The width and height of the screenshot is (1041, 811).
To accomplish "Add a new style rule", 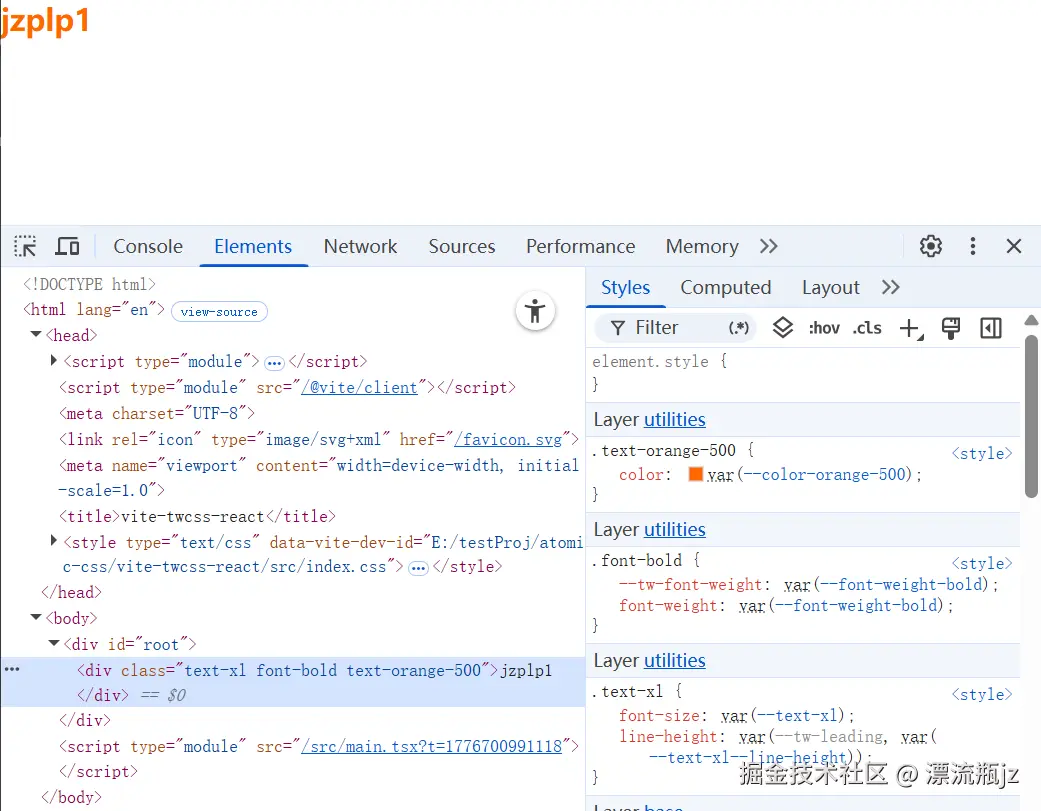I will (911, 328).
